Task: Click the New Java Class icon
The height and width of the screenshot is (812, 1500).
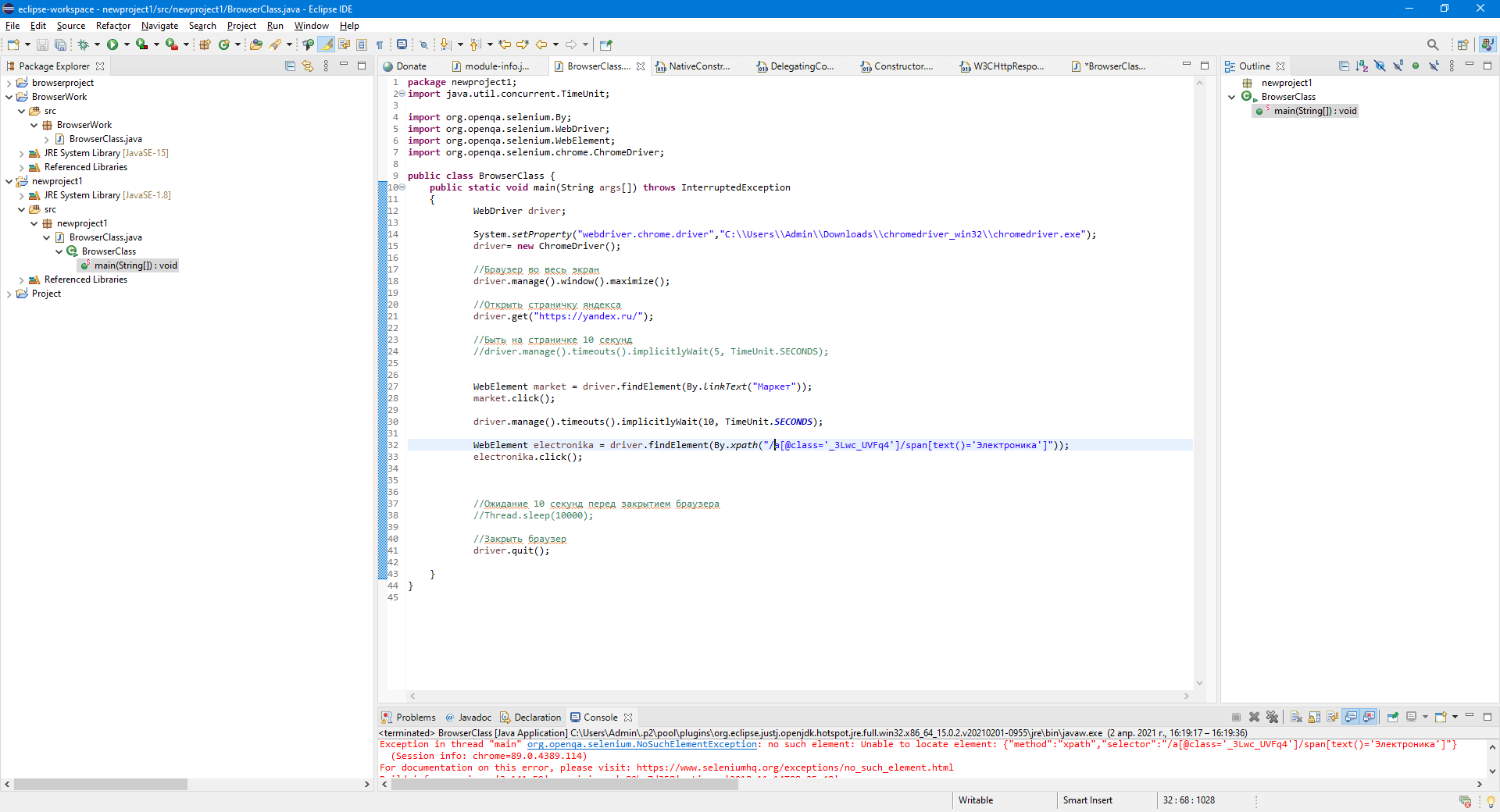Action: 224,45
